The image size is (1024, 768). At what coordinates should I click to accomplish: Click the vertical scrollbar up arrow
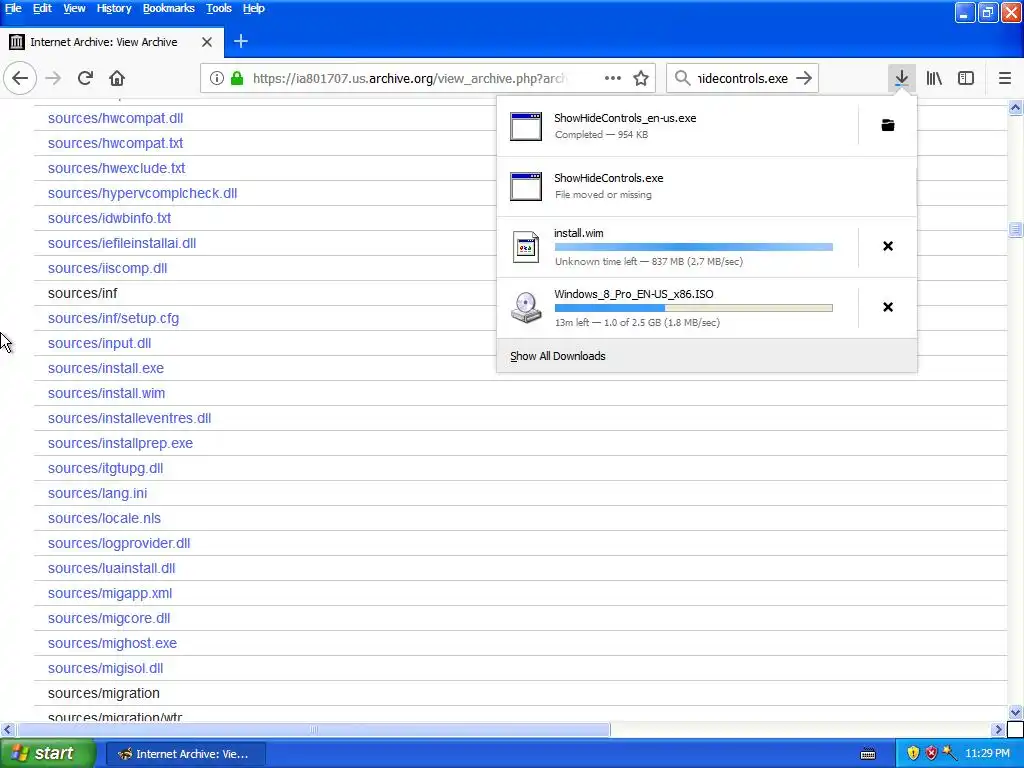click(x=1015, y=108)
